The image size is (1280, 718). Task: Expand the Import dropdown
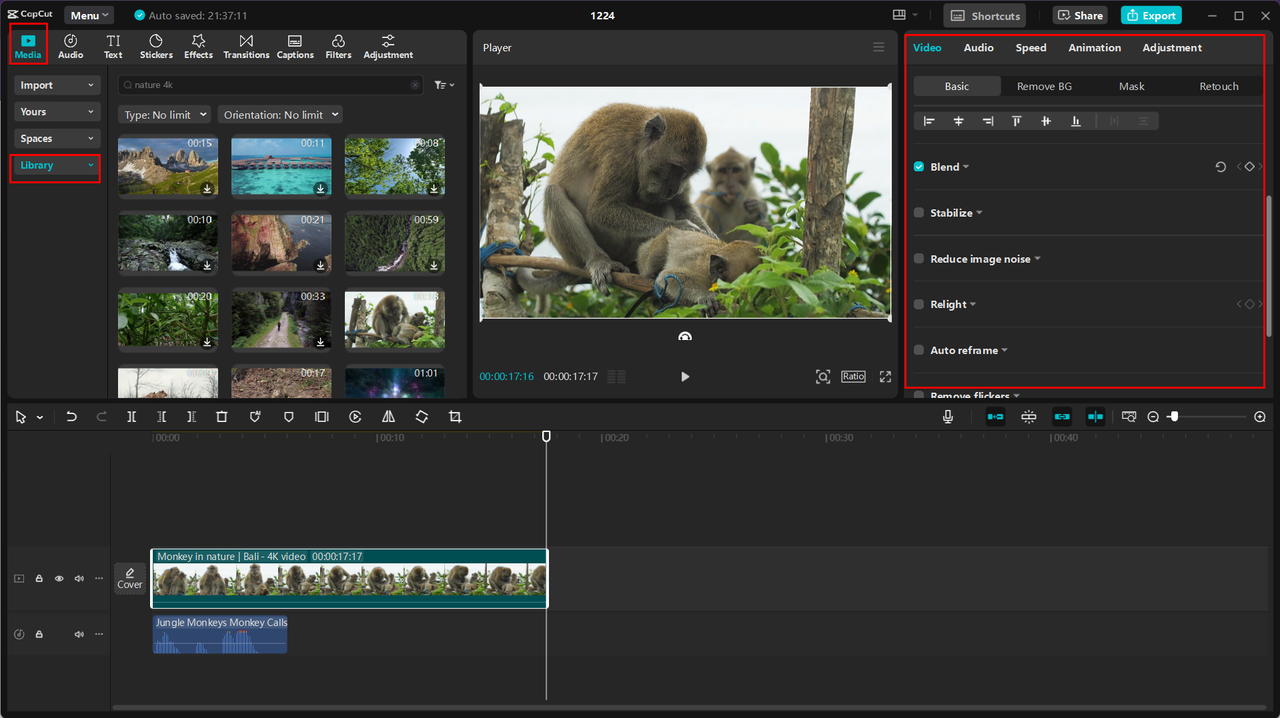coord(58,85)
